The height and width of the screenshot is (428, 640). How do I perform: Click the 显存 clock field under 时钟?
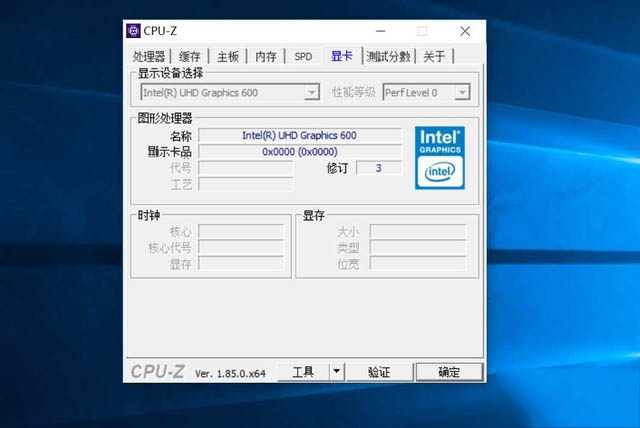[x=241, y=264]
